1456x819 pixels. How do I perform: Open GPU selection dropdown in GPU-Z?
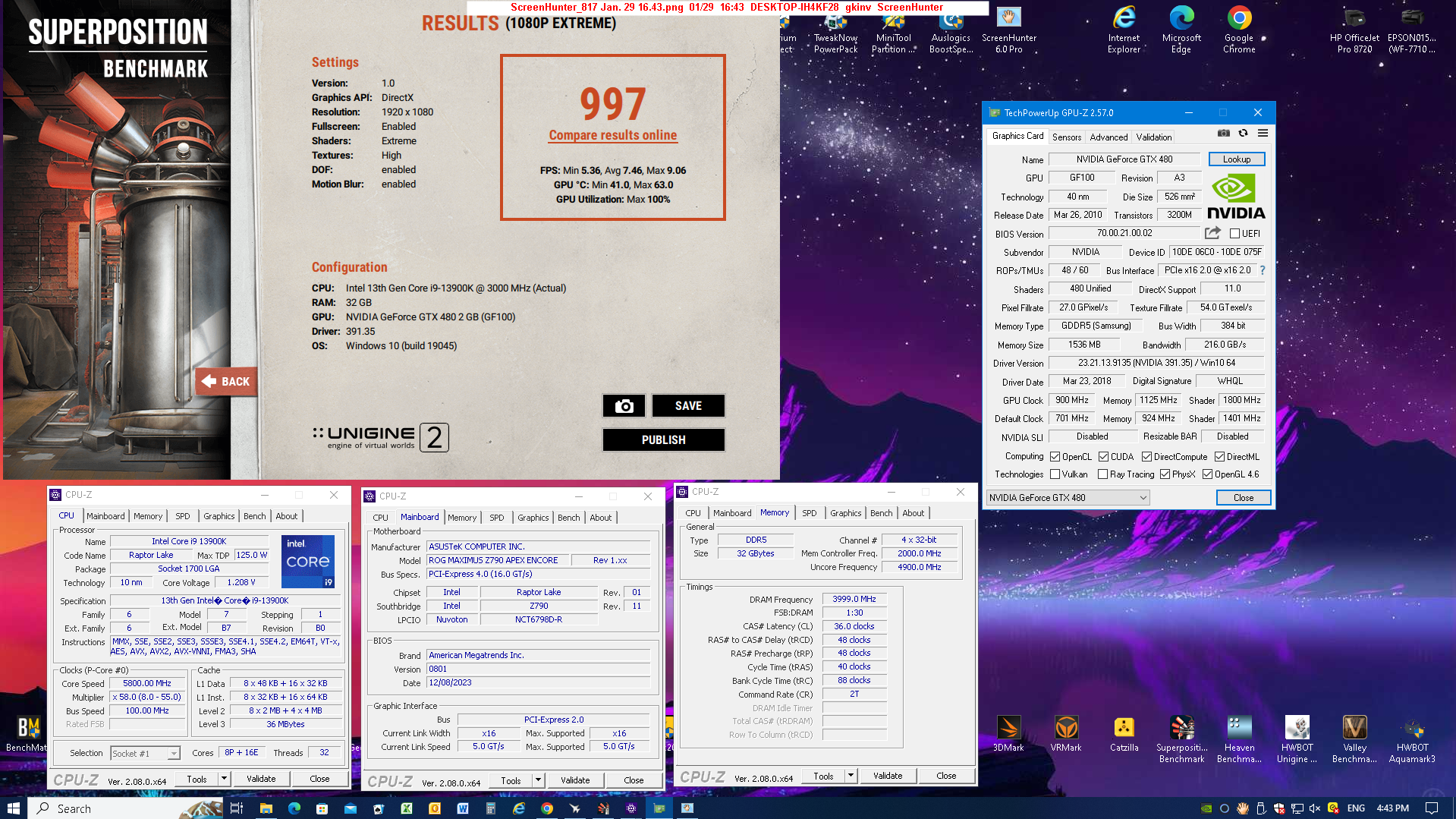tap(1068, 498)
